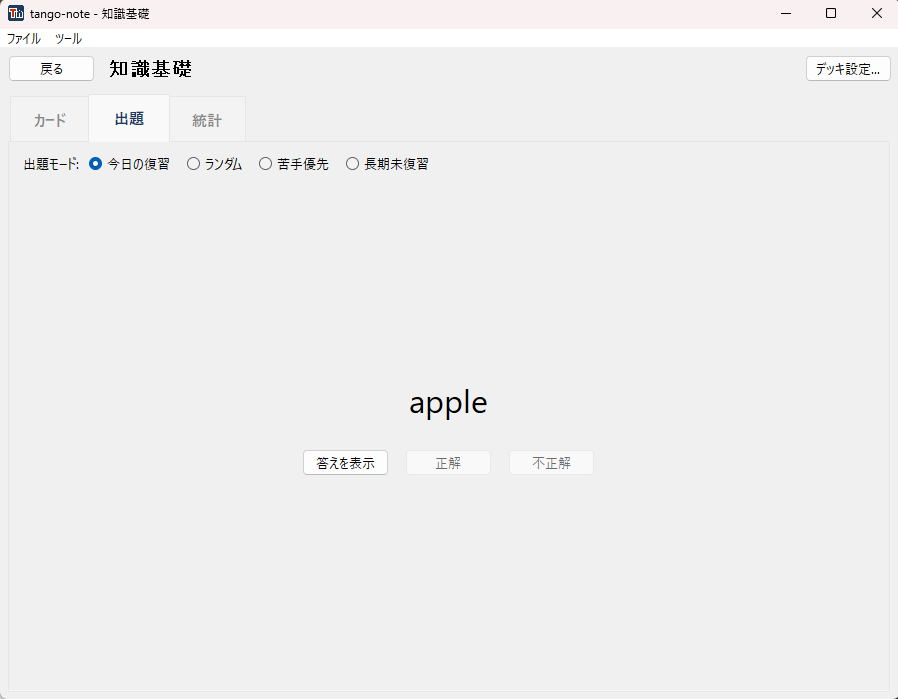The width and height of the screenshot is (898, 699).
Task: Choose 長期未復習 quiz mode
Action: [387, 164]
